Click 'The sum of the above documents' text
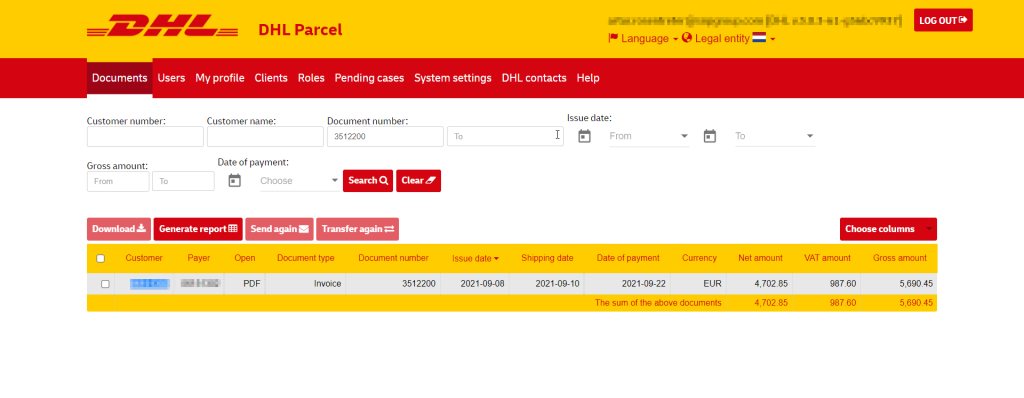 658,303
